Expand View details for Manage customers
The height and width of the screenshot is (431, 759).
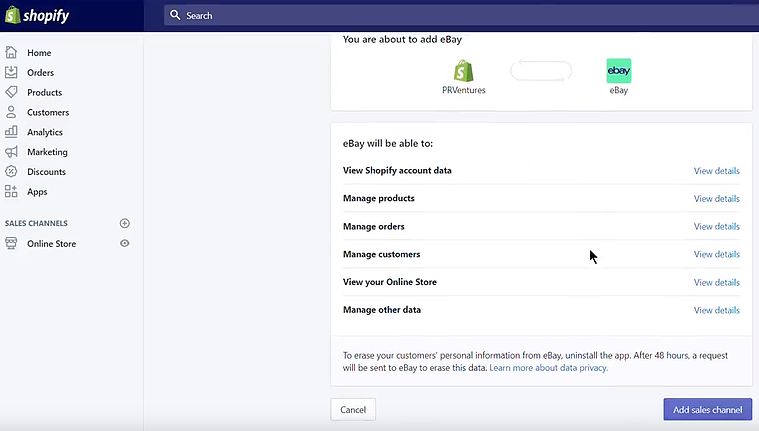[x=716, y=254]
